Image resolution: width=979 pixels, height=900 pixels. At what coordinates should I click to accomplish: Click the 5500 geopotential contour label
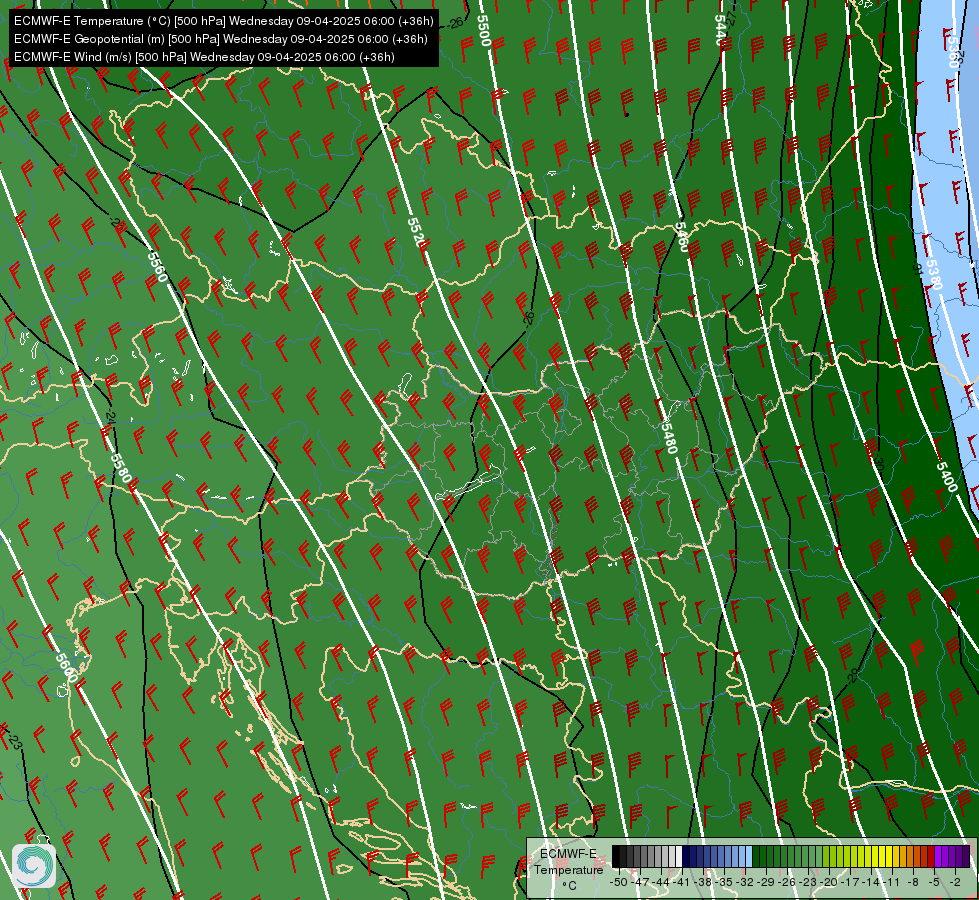coord(483,30)
